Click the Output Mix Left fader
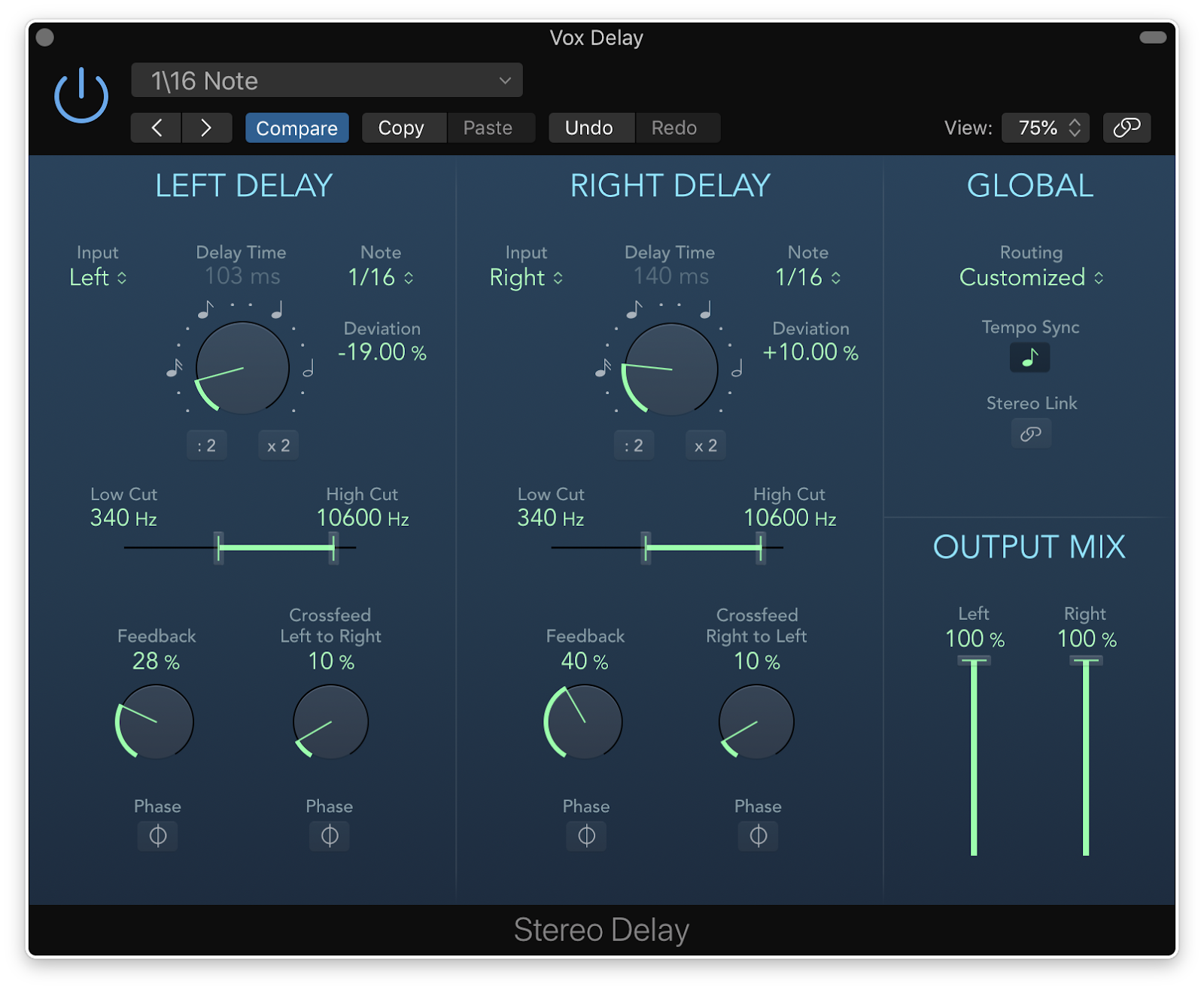This screenshot has height=990, width=1204. pos(974,756)
